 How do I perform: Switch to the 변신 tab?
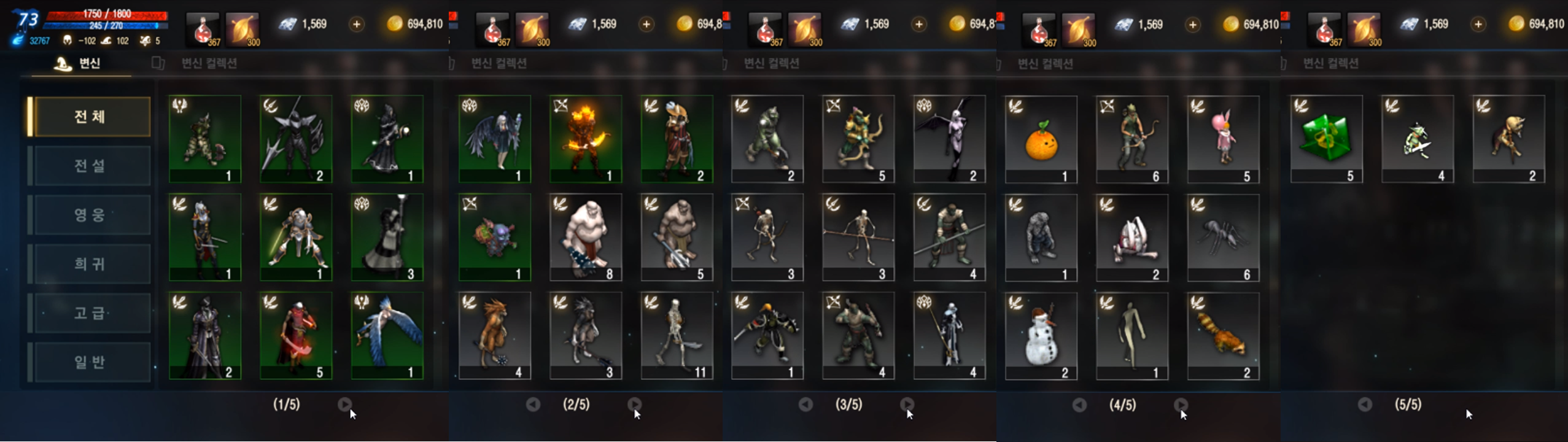[x=81, y=63]
